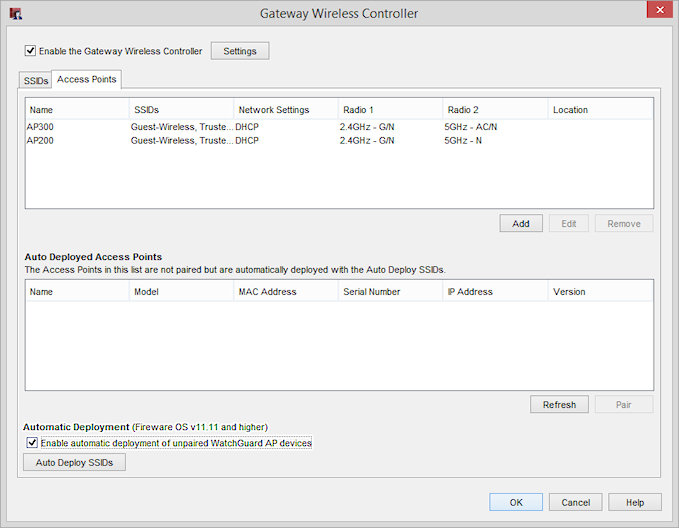Viewport: 679px width, 528px height.
Task: Click the Network Settings column header
Action: click(x=285, y=110)
